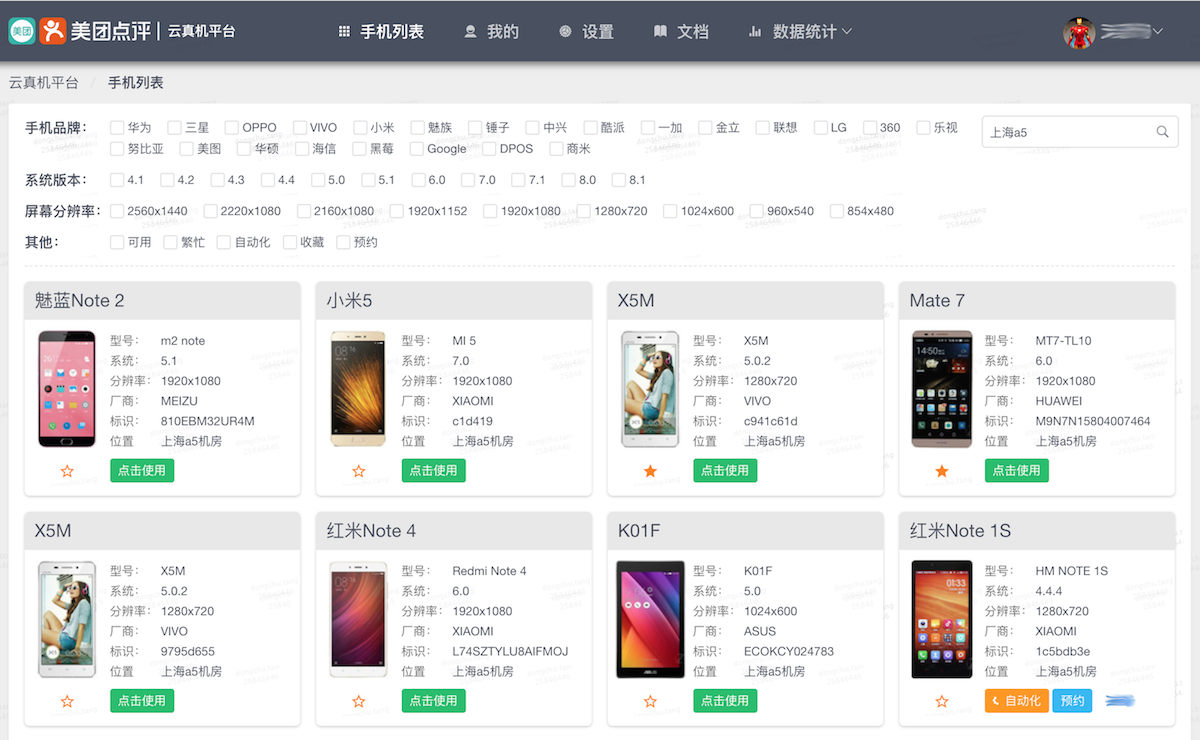1200x740 pixels.
Task: Favorite the 魅蓝Note 2 with its star
Action: point(67,471)
